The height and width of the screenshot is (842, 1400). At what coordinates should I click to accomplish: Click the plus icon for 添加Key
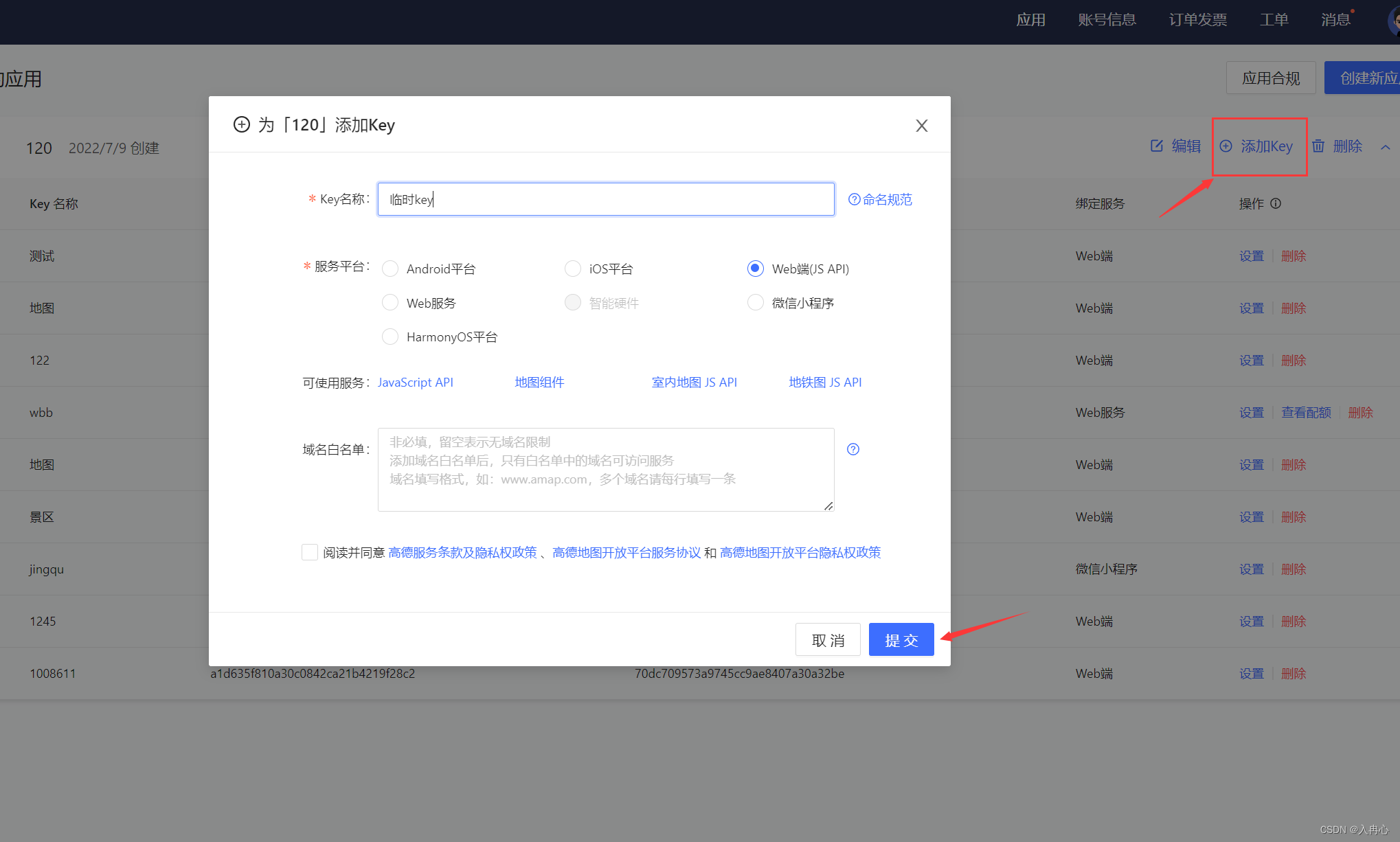[x=1226, y=146]
